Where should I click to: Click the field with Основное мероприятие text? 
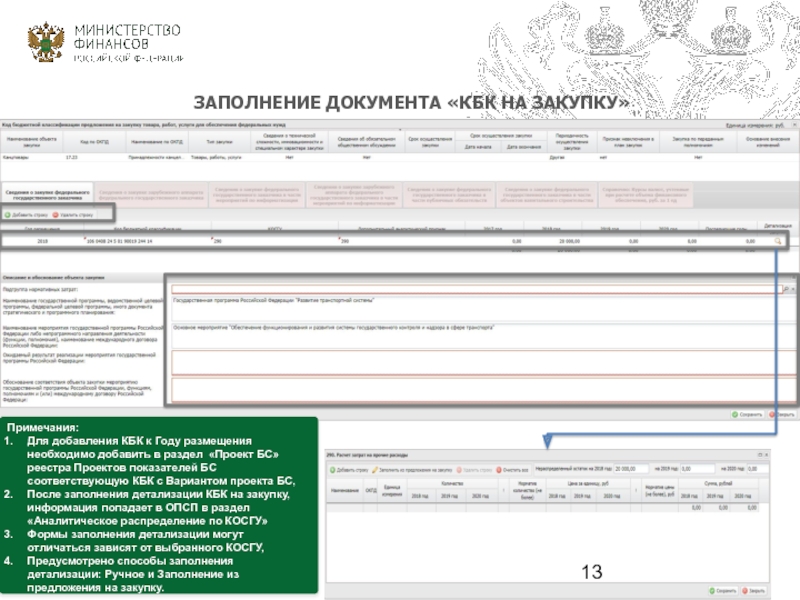point(483,336)
